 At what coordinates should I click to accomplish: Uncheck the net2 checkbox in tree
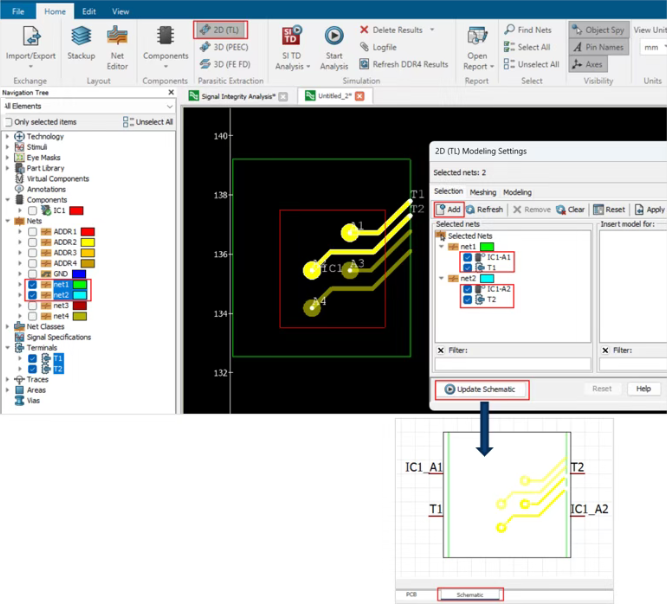point(32,295)
